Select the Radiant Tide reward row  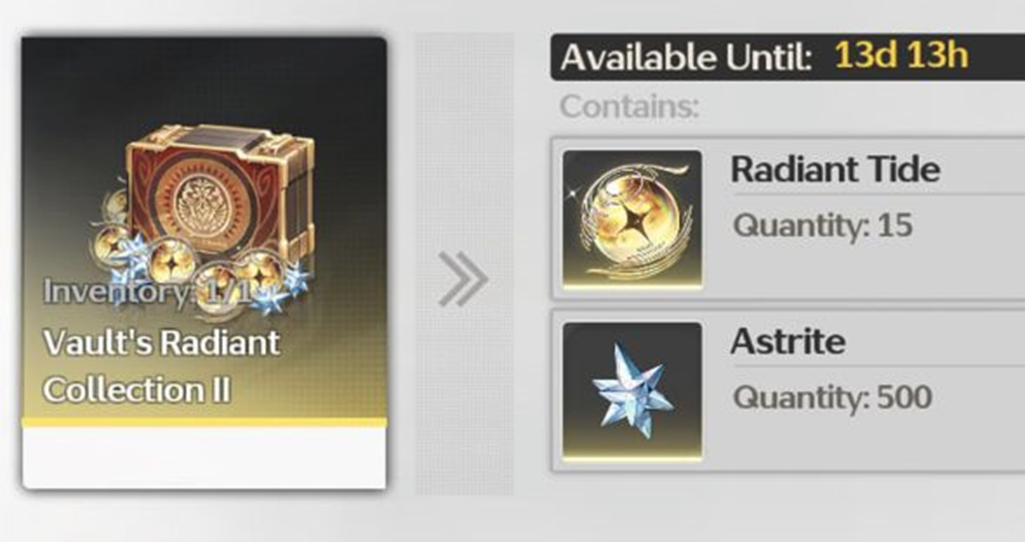tap(788, 218)
